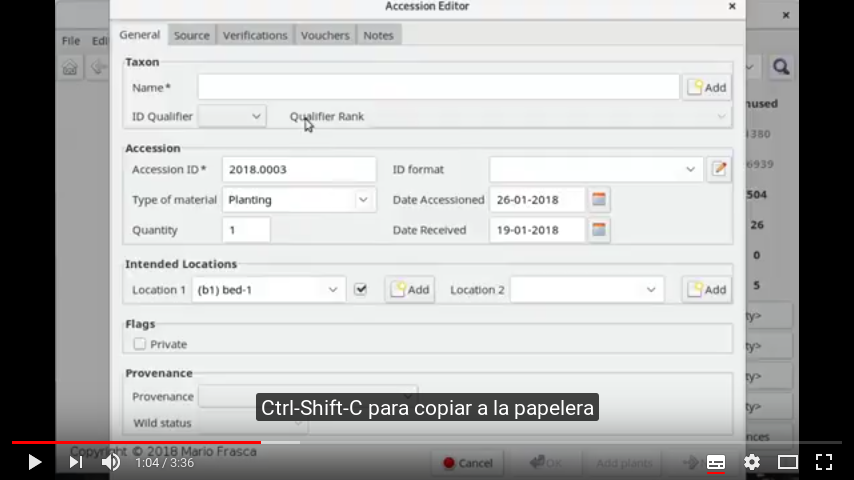Click the OK button
This screenshot has width=854, height=480.
pyautogui.click(x=546, y=463)
